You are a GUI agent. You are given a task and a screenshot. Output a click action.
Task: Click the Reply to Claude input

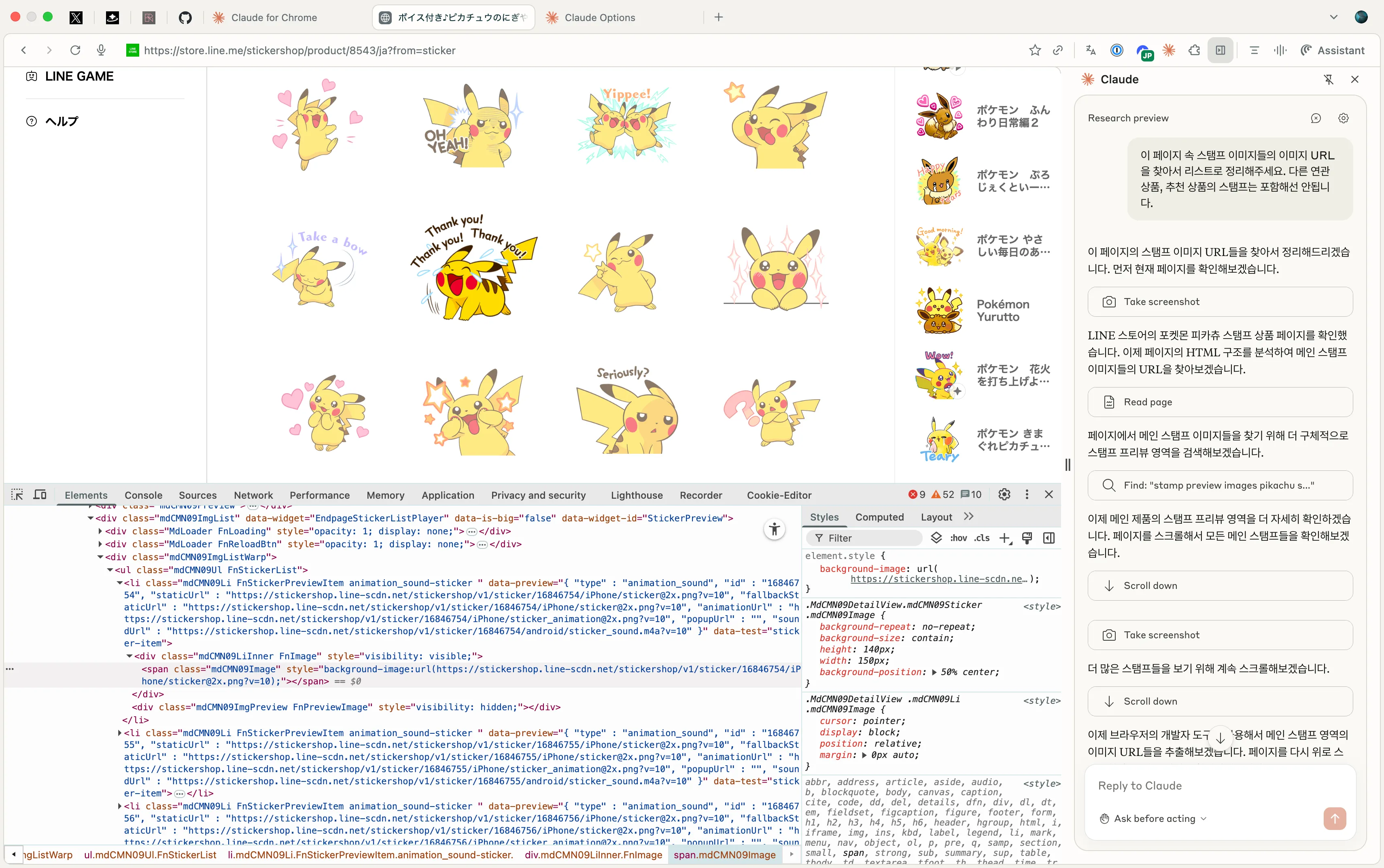[1220, 786]
